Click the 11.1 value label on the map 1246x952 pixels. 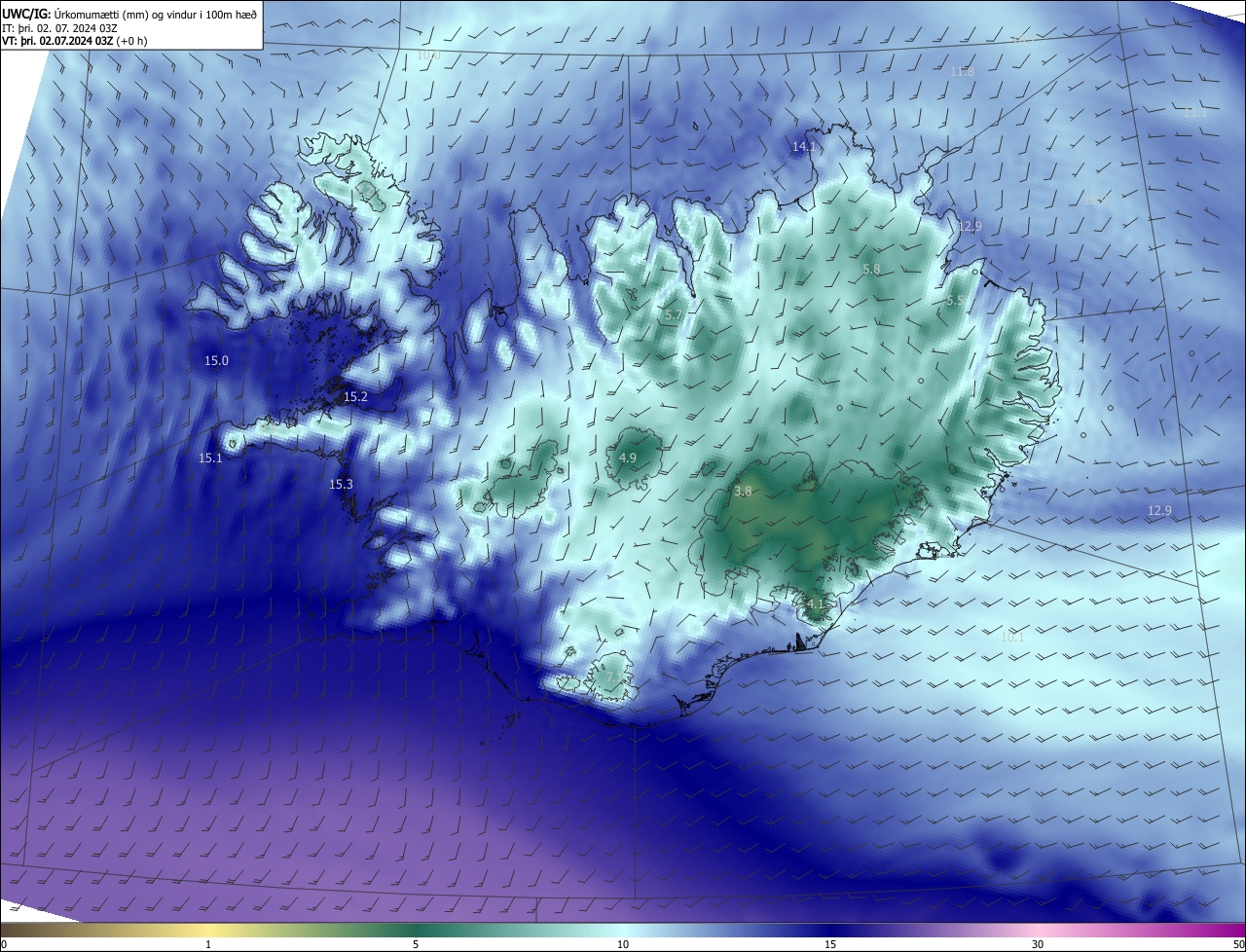1195,113
